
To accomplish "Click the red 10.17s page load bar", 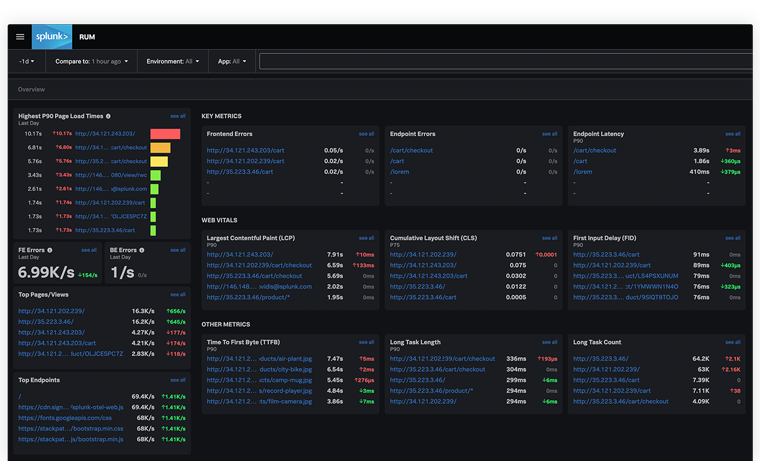I will coord(165,134).
